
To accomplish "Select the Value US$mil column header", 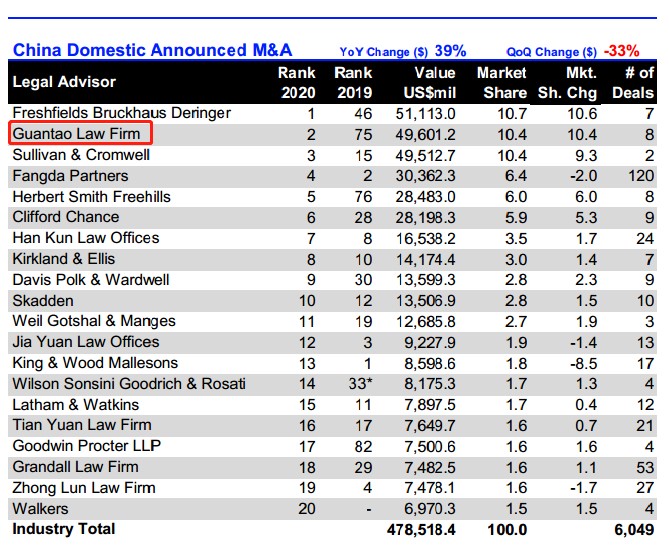I will tap(426, 82).
